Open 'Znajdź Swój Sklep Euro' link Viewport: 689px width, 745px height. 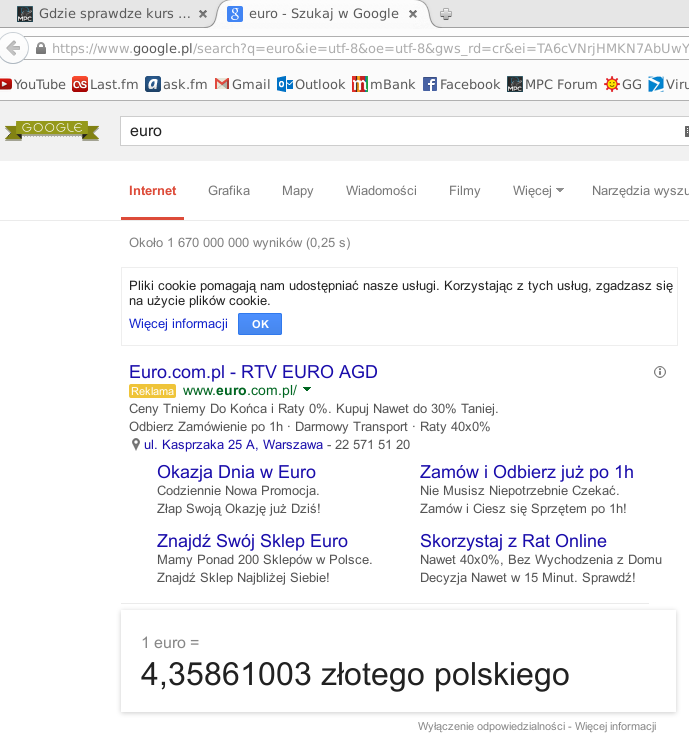(x=252, y=541)
